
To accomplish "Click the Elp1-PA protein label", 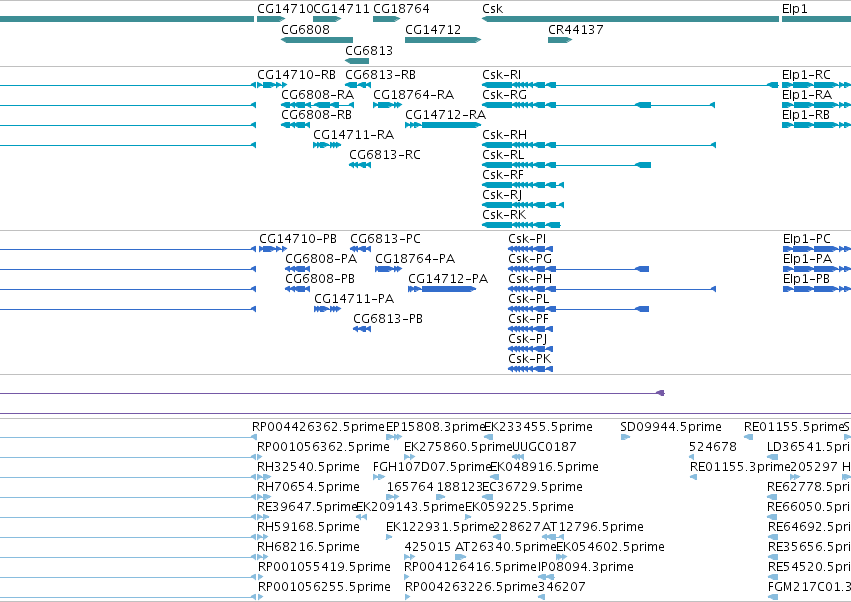I will coord(808,259).
